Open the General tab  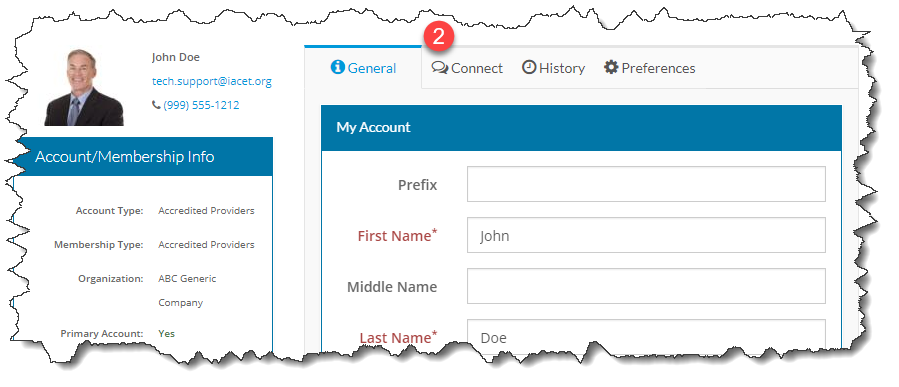point(363,68)
